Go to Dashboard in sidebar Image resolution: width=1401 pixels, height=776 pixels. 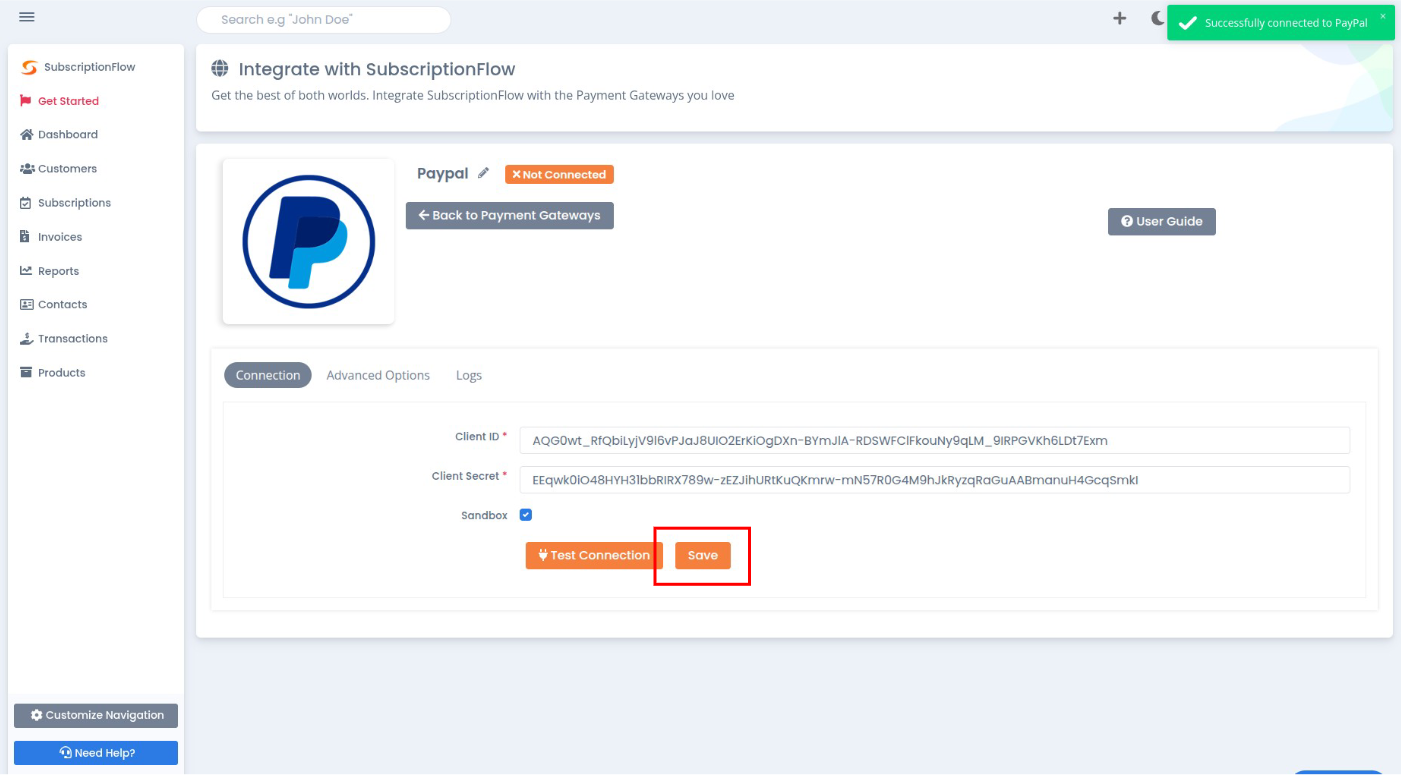click(68, 135)
